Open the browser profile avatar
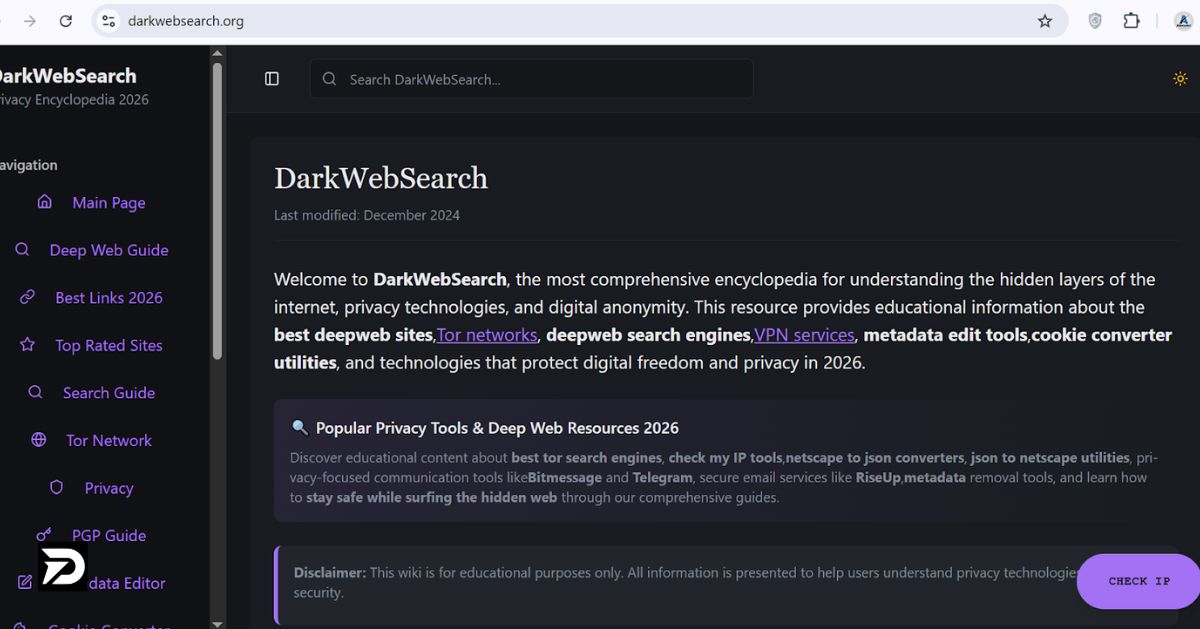The width and height of the screenshot is (1200, 629). (1185, 21)
